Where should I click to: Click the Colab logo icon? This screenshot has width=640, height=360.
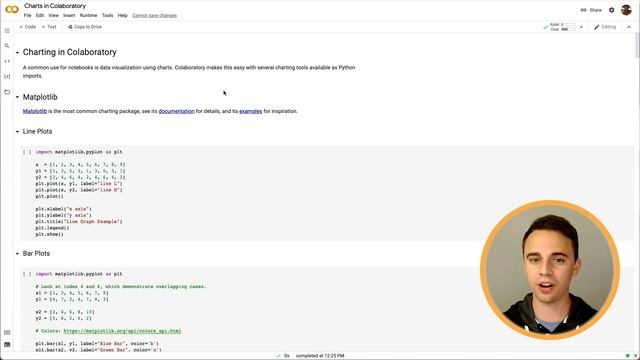click(x=12, y=9)
